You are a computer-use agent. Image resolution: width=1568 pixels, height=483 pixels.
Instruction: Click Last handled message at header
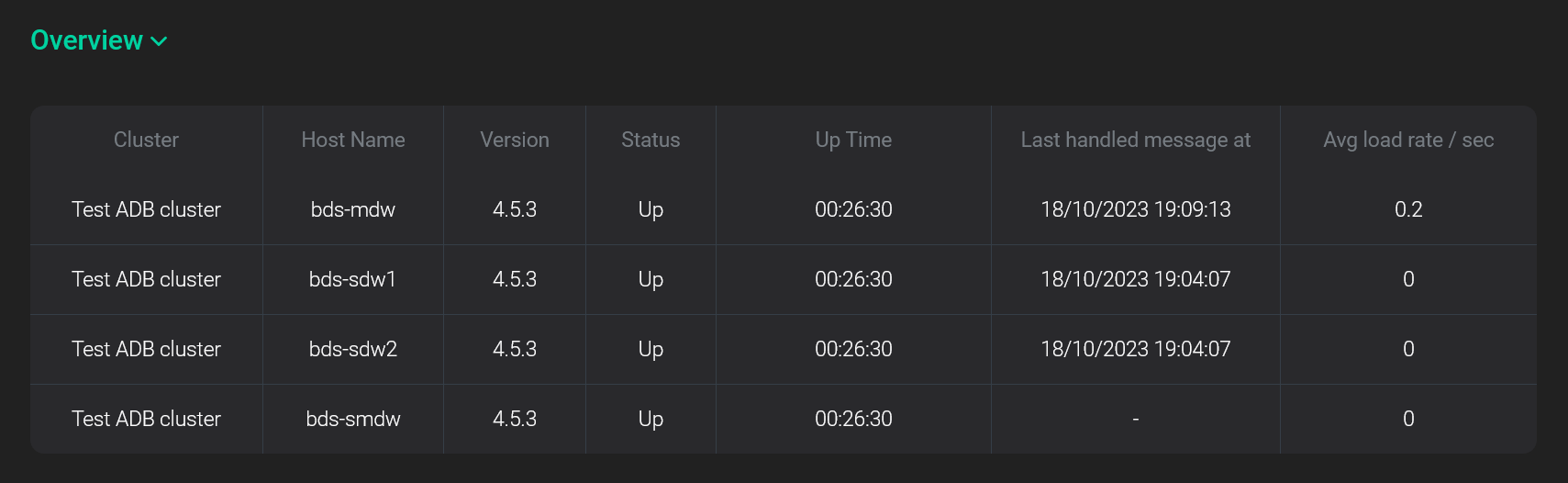click(x=1135, y=140)
